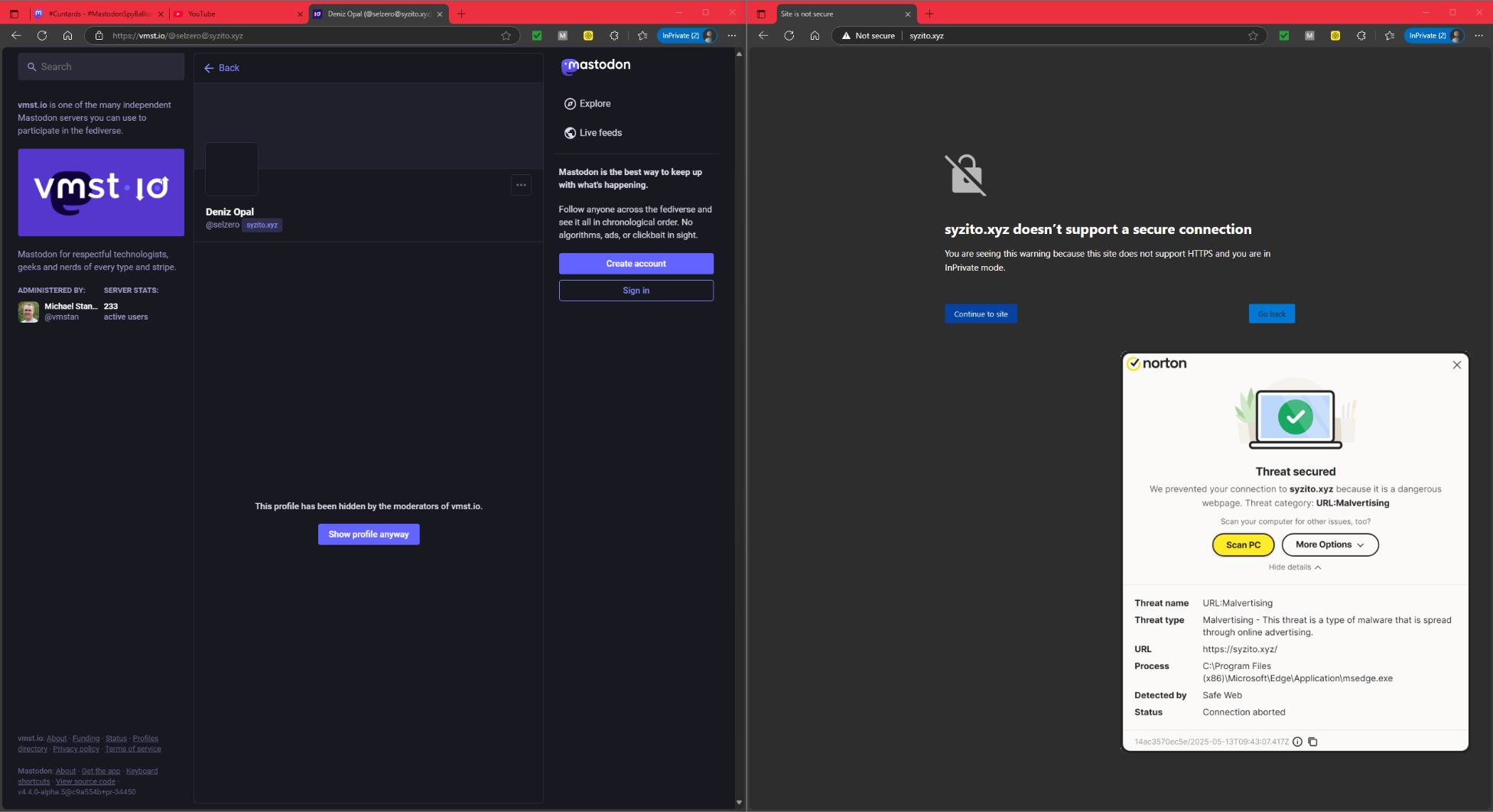Click the Back link above the profile

(222, 68)
